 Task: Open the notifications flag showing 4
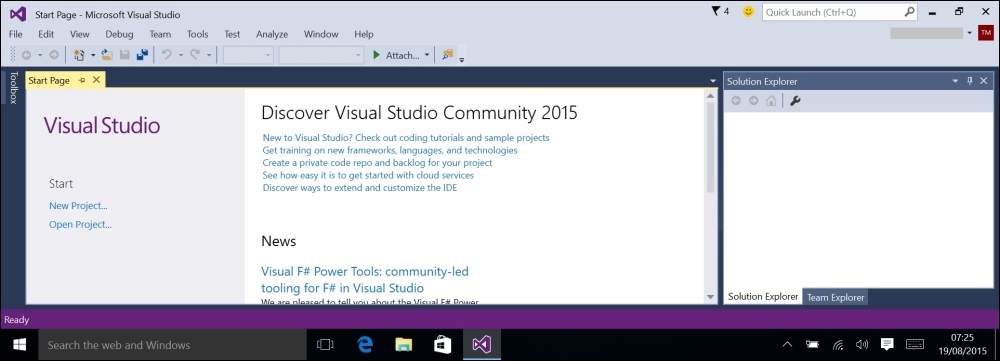point(719,11)
